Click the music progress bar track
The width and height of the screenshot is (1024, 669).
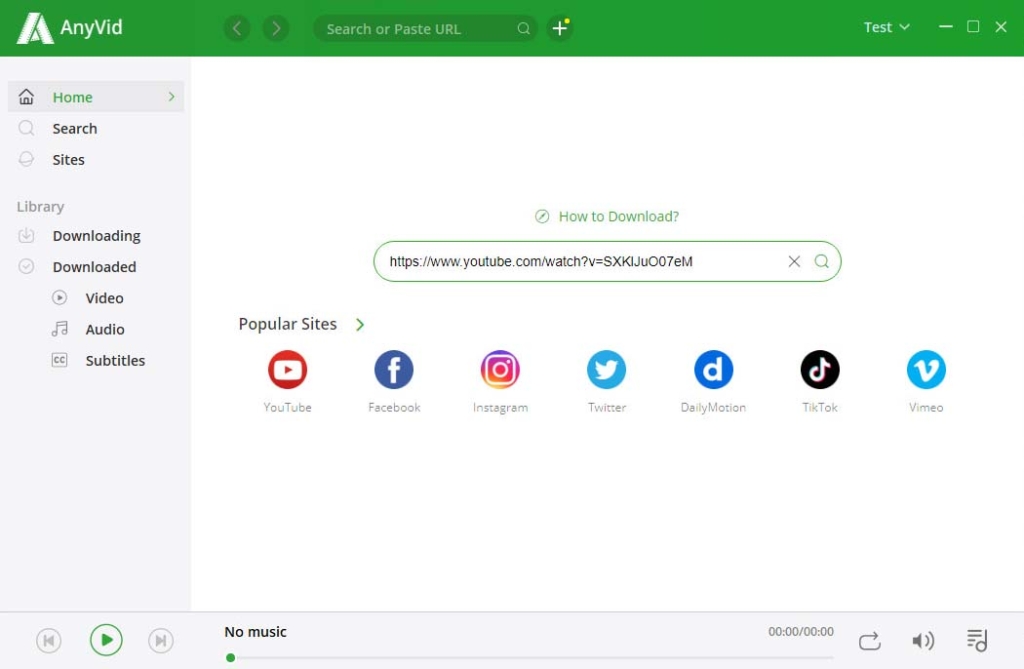pyautogui.click(x=530, y=658)
